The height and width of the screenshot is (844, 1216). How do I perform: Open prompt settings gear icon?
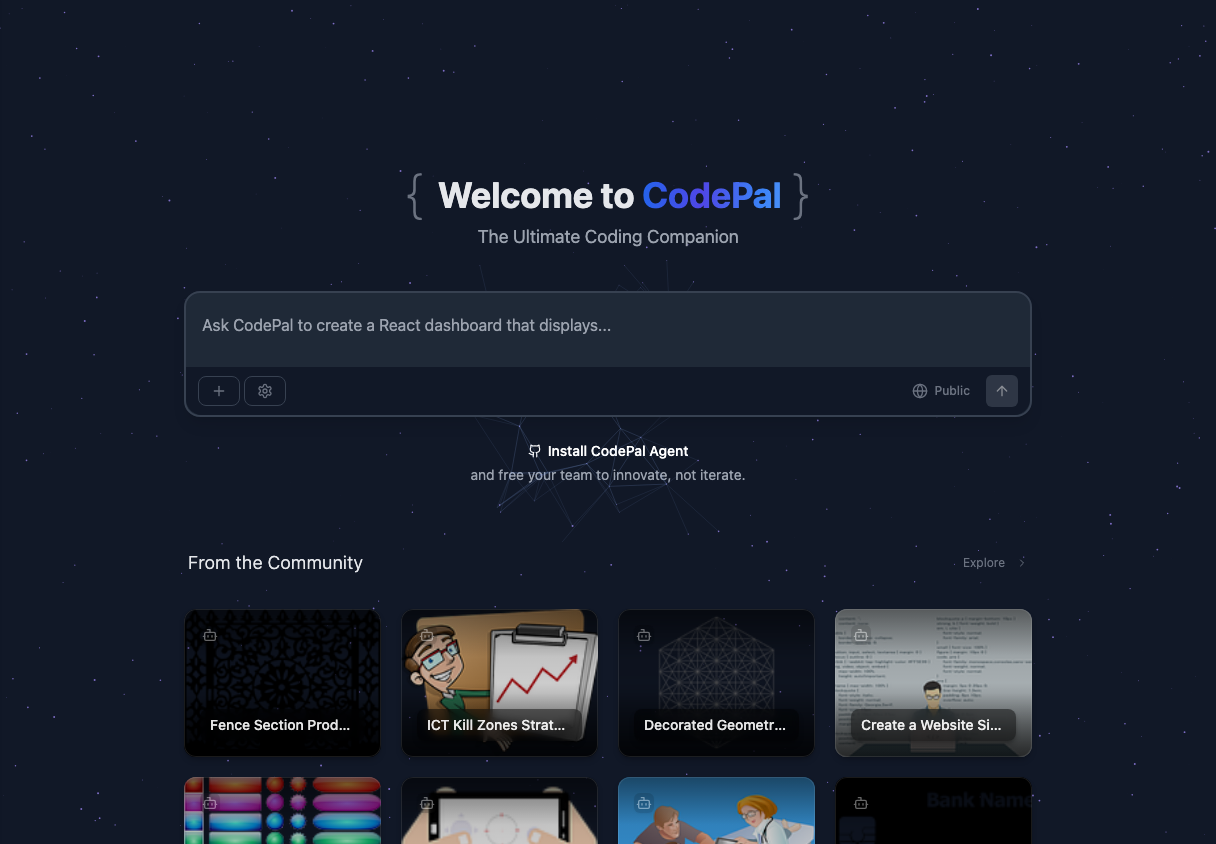pyautogui.click(x=265, y=391)
